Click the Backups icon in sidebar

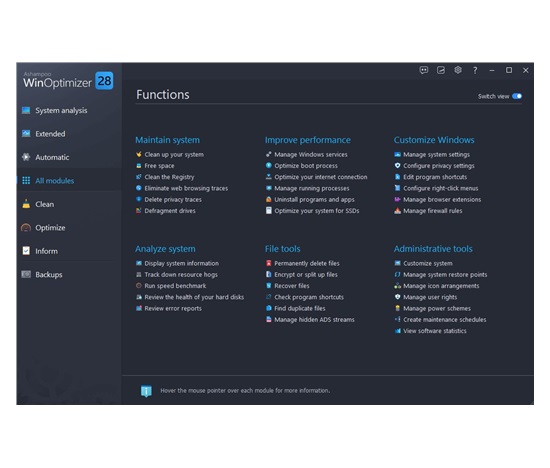26,274
